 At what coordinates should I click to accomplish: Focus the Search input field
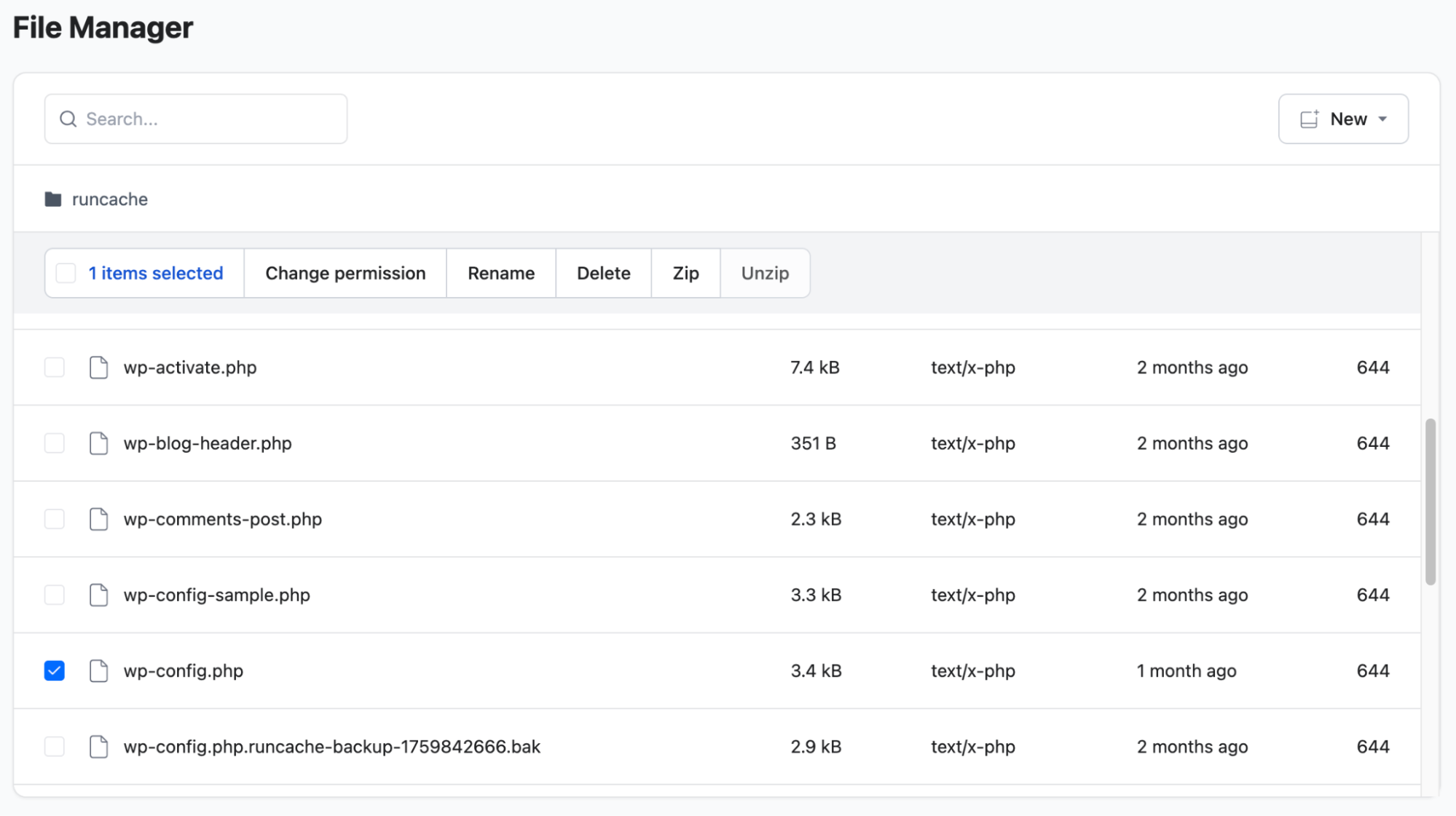coord(211,119)
